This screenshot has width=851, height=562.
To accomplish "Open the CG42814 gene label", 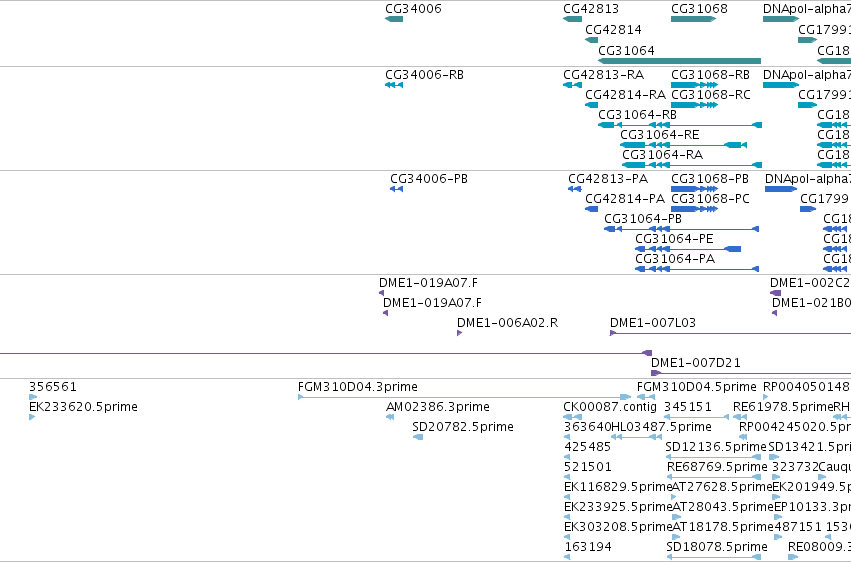I will click(x=613, y=29).
